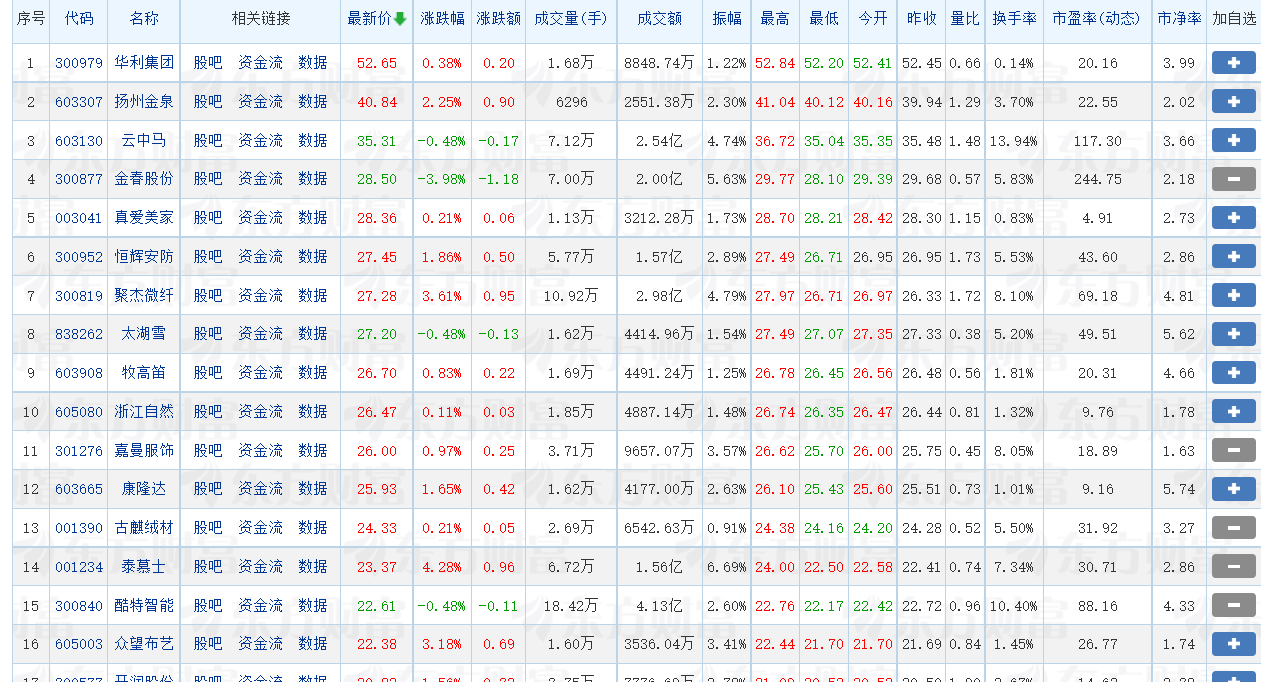This screenshot has height=682, width=1261.
Task: Select 10.92万 volume cell
Action: click(573, 296)
